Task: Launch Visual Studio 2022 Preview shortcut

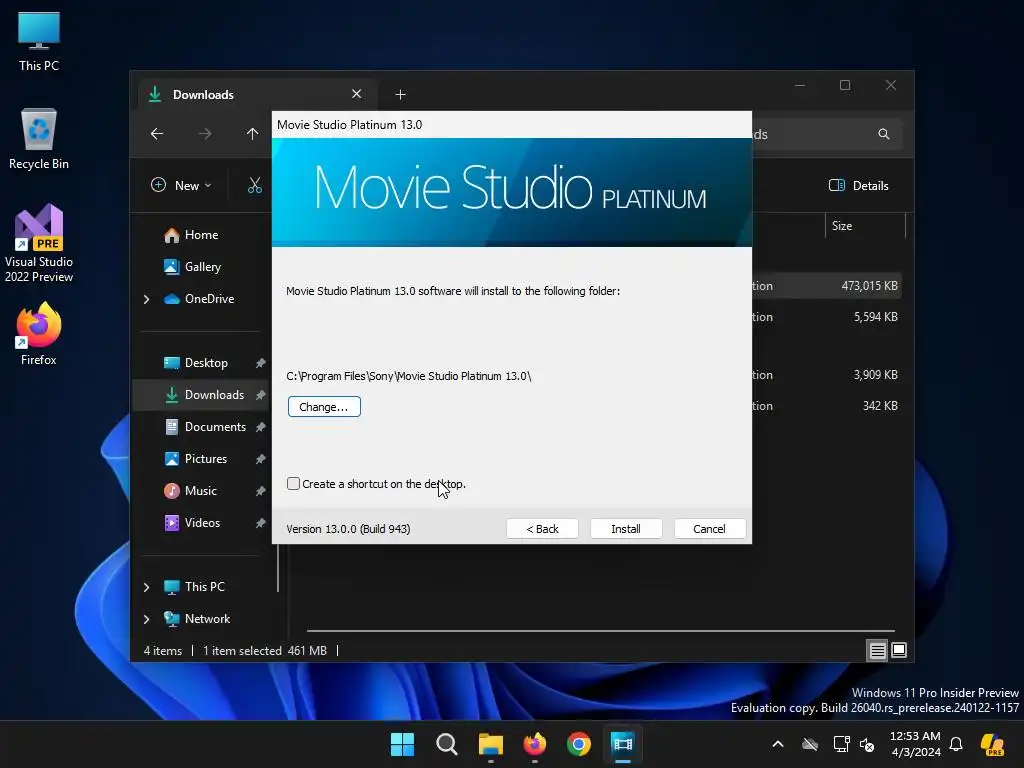Action: pyautogui.click(x=39, y=243)
